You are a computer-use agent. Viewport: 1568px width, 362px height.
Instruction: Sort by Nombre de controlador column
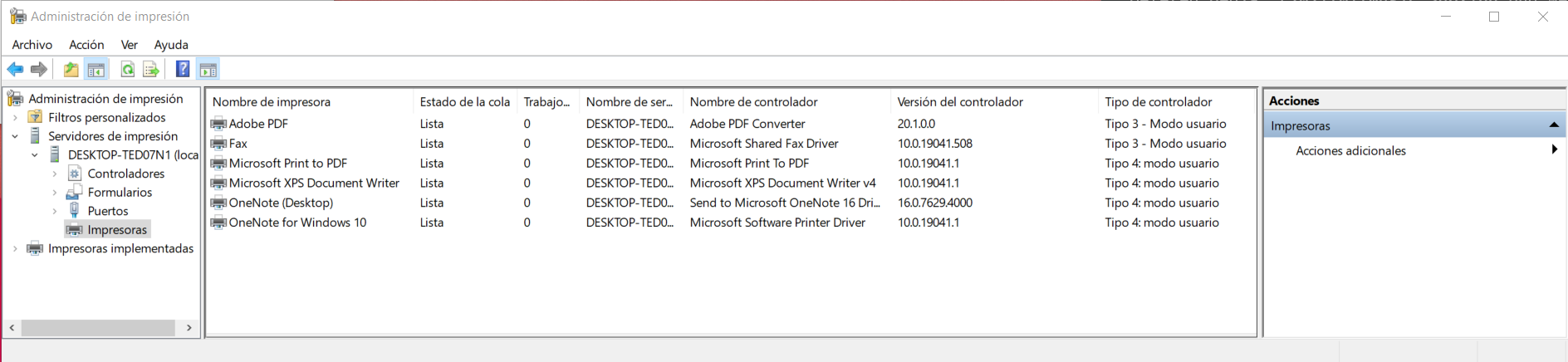point(786,102)
